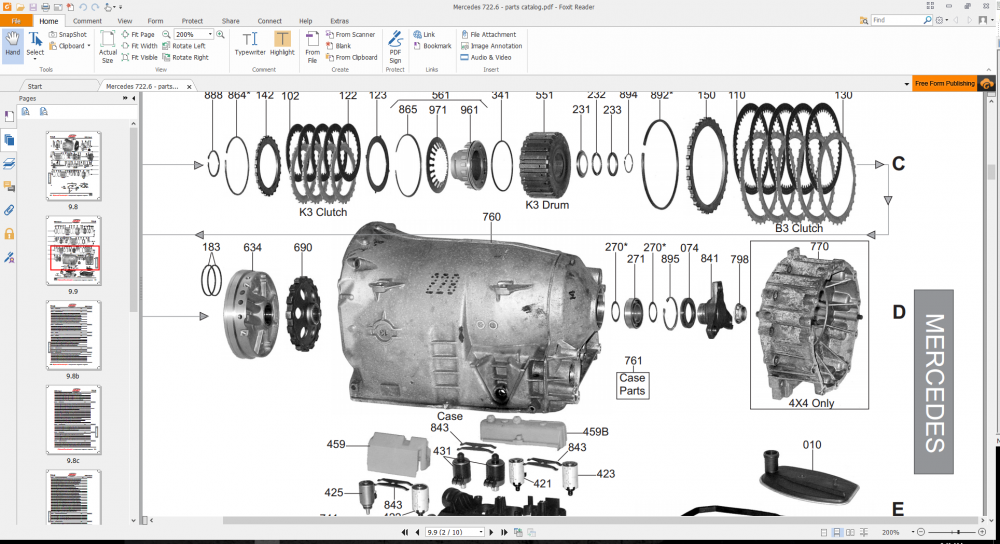Viewport: 1000px width, 544px height.
Task: Select page thumbnail 9.8
Action: tap(73, 166)
